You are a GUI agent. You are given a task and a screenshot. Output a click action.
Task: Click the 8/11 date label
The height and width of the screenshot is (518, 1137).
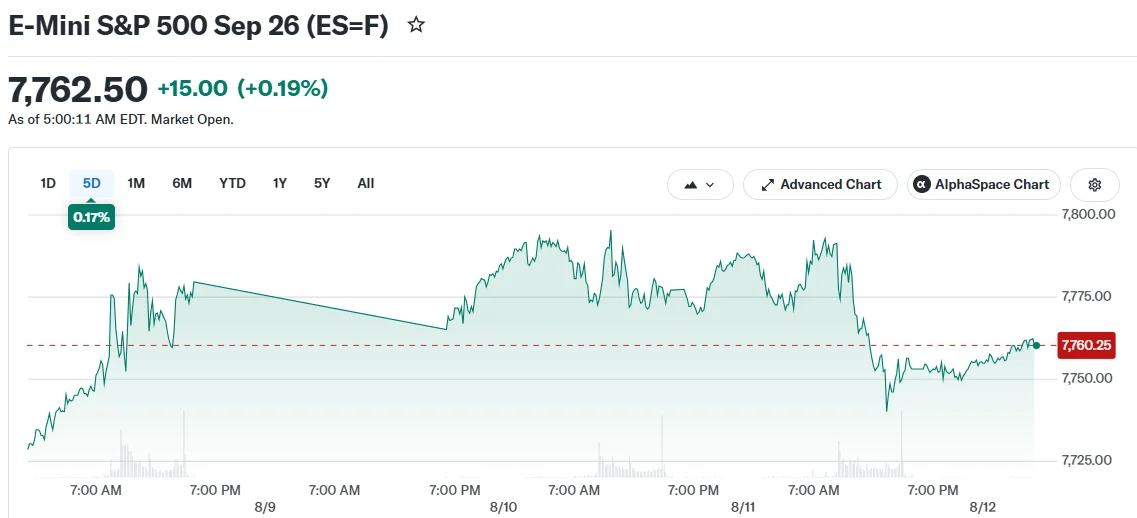point(743,507)
